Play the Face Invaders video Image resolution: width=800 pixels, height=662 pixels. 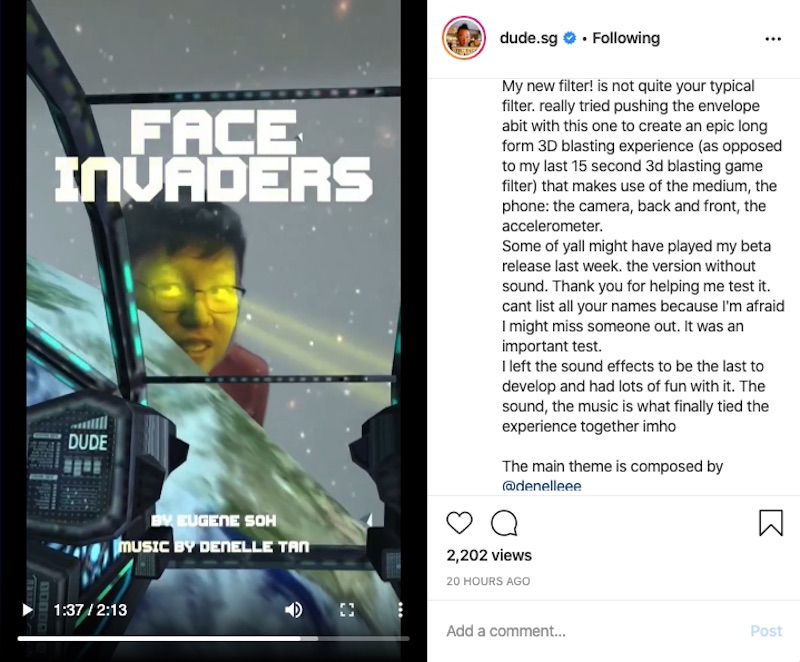tap(27, 609)
